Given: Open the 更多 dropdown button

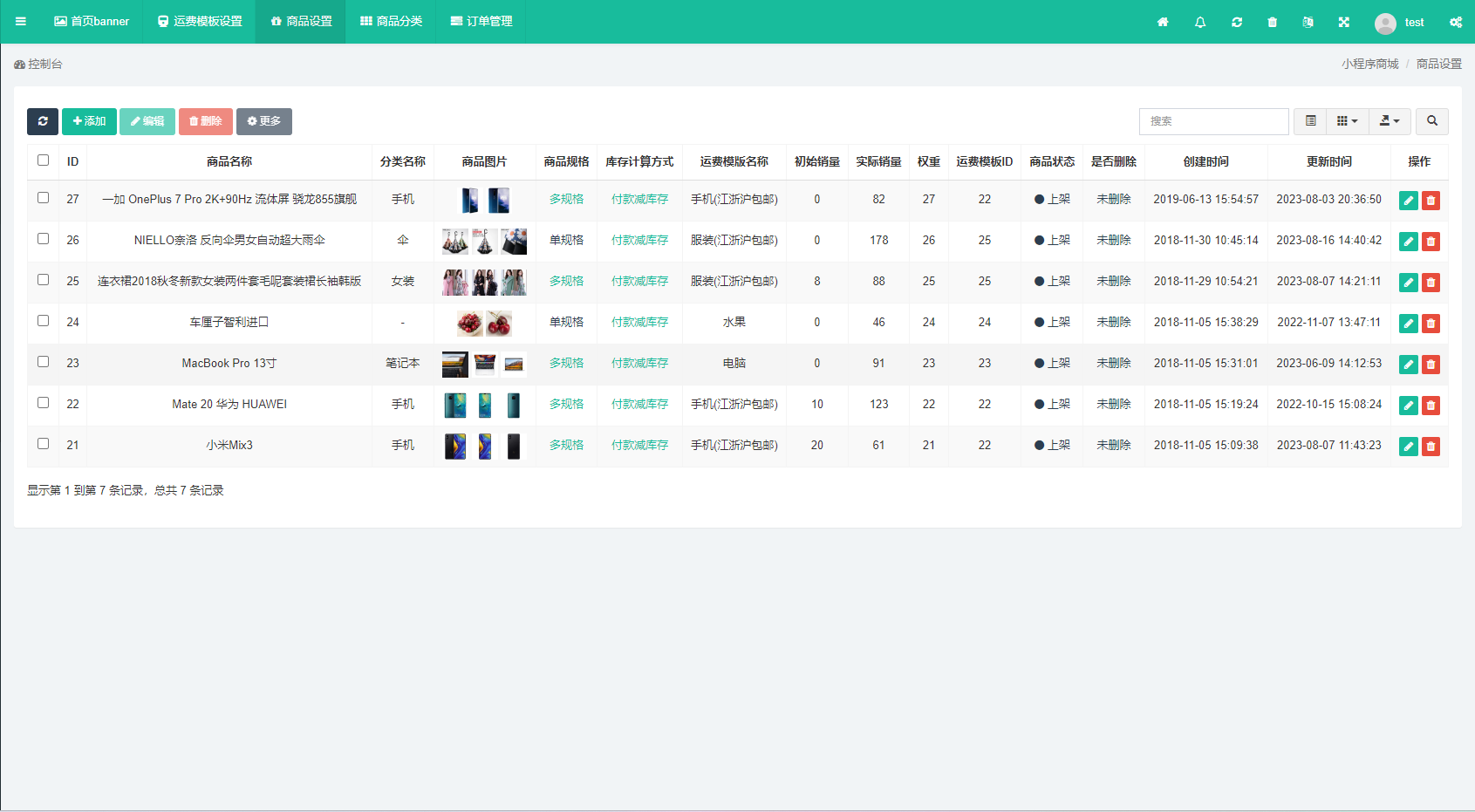Looking at the screenshot, I should [x=263, y=121].
